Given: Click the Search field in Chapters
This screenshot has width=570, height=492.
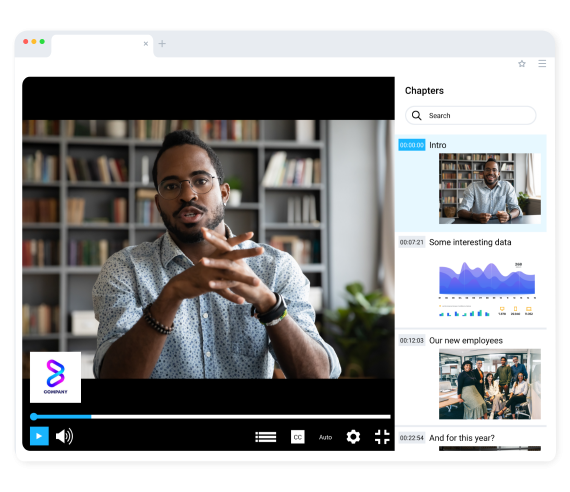Looking at the screenshot, I should point(470,115).
